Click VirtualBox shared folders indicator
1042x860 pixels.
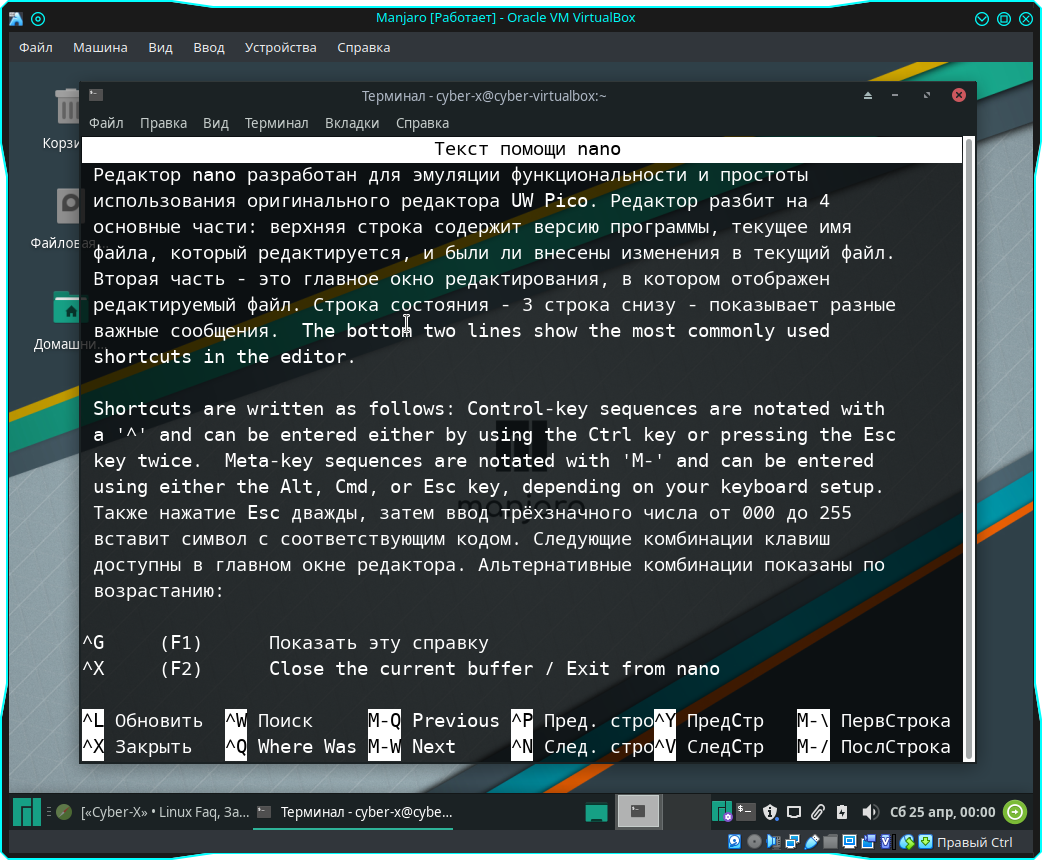tap(830, 841)
